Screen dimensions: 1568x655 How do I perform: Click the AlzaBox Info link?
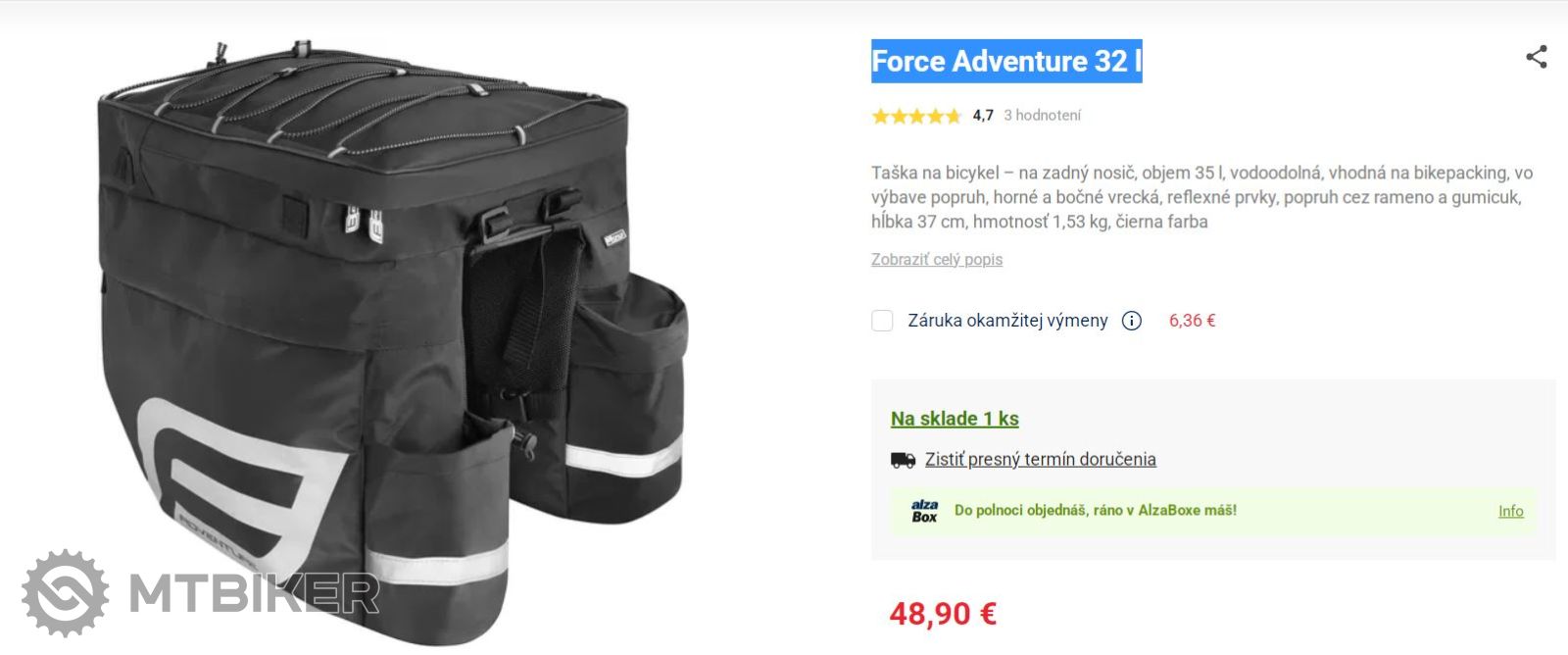1511,511
